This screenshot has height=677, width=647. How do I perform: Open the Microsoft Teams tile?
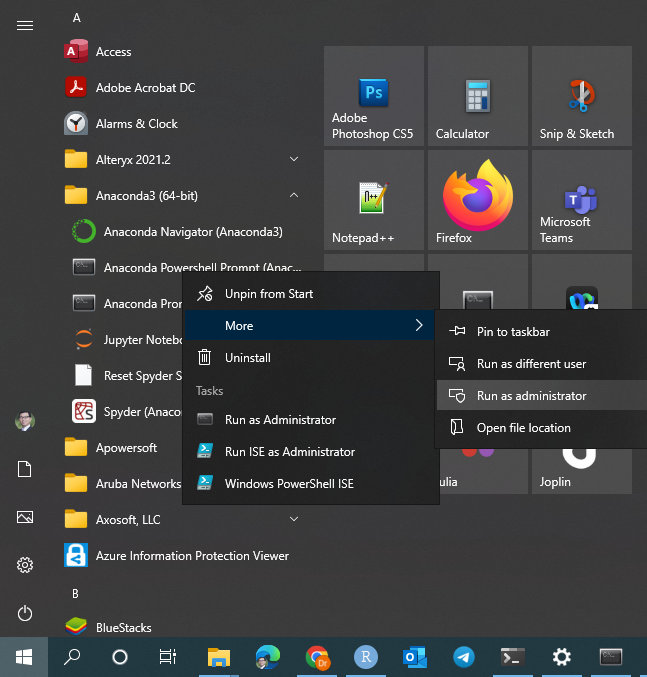coord(582,200)
